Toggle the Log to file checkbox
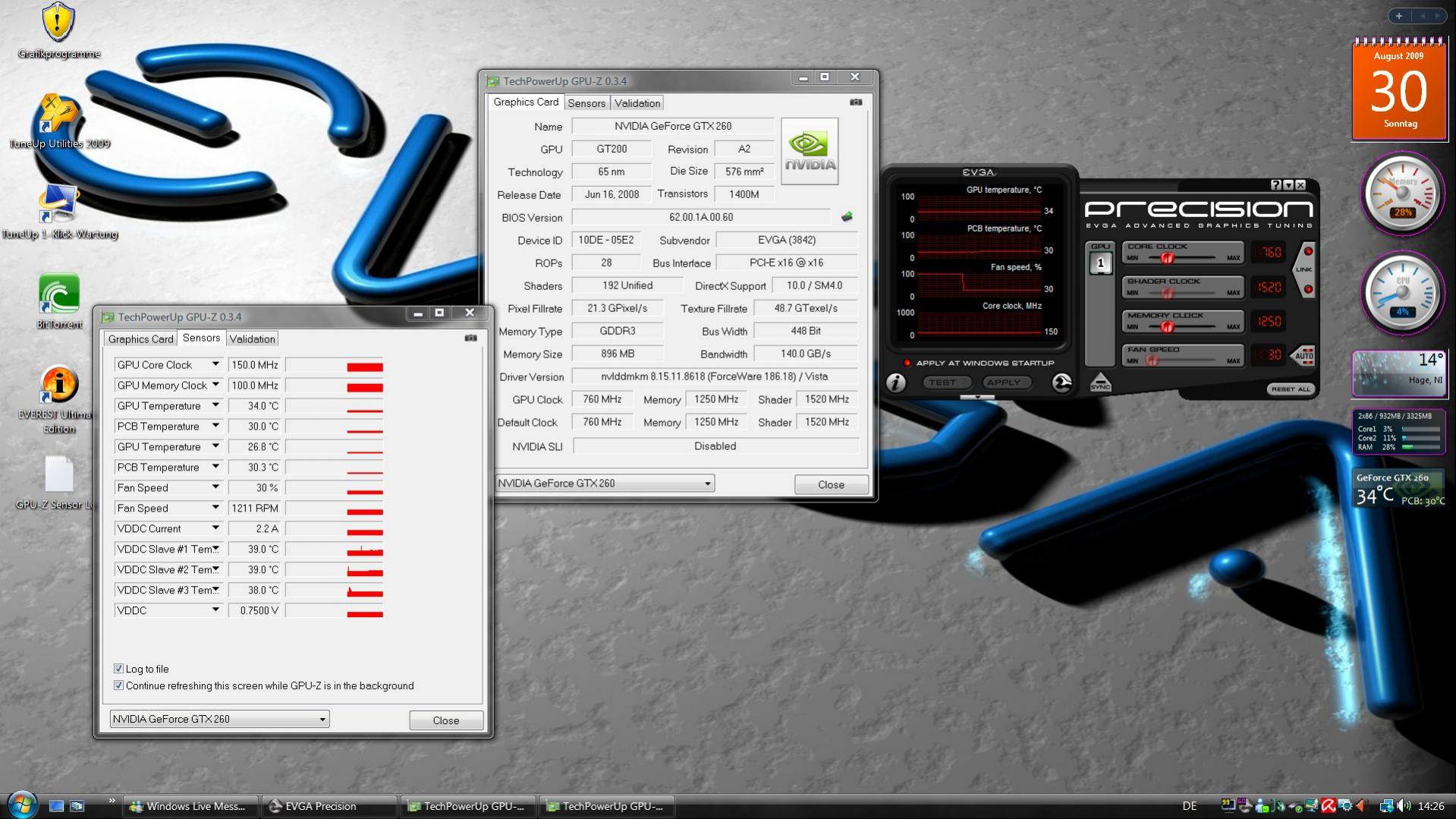Viewport: 1456px width, 819px height. pos(118,669)
